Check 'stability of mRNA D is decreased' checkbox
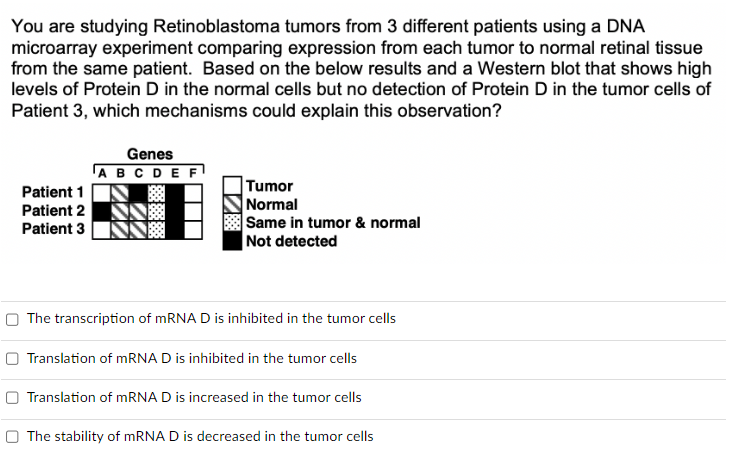The image size is (730, 456). pos(12,436)
